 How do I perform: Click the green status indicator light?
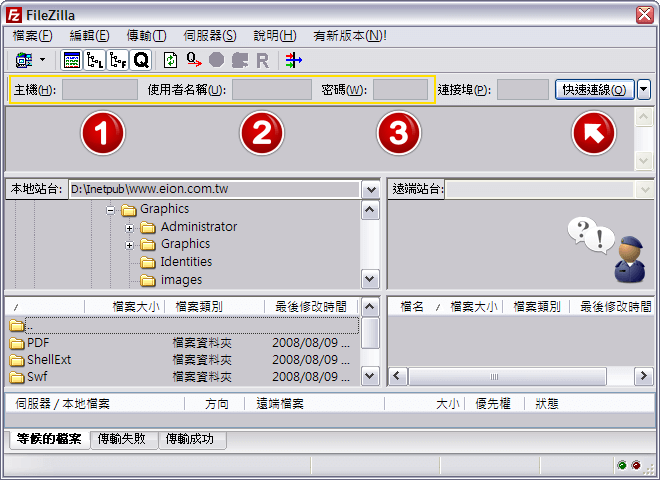tap(622, 465)
